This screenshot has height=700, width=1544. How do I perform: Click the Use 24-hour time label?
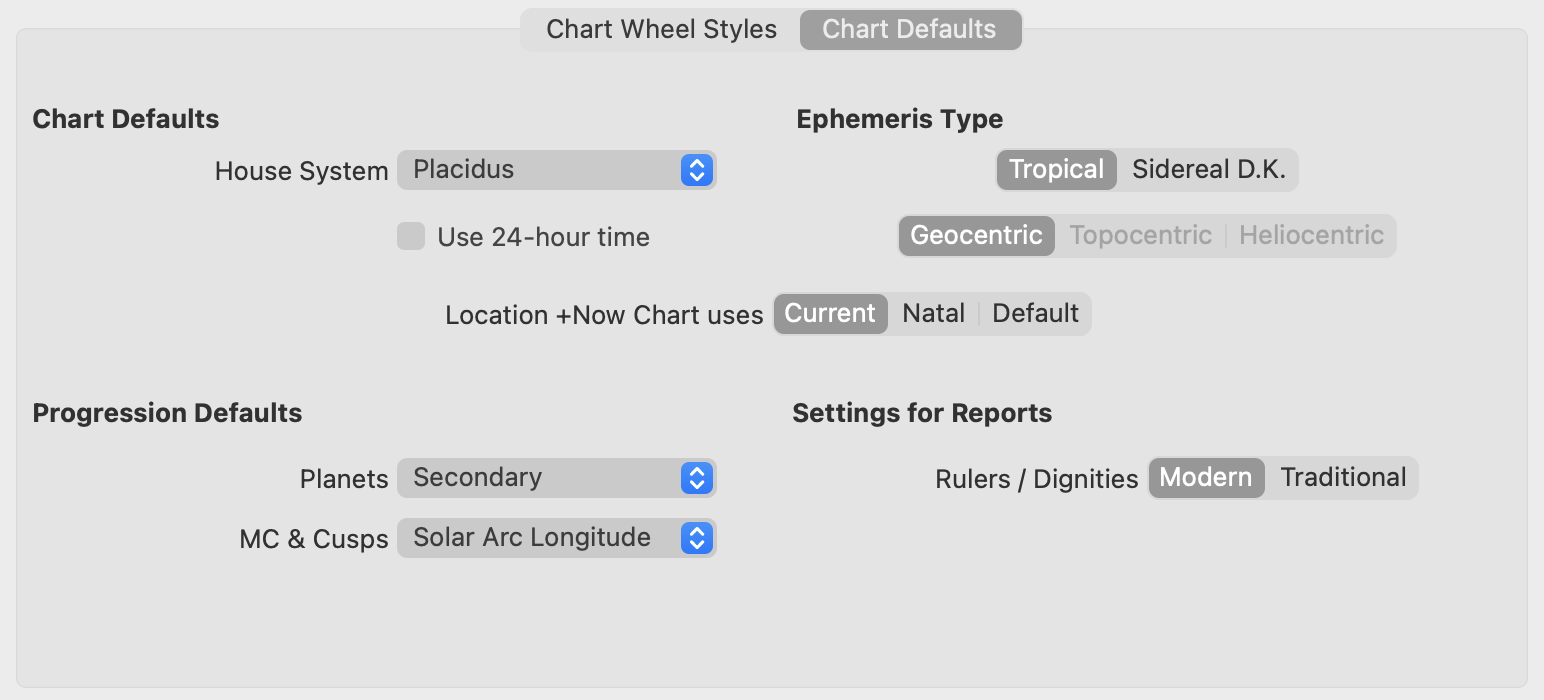pyautogui.click(x=543, y=238)
